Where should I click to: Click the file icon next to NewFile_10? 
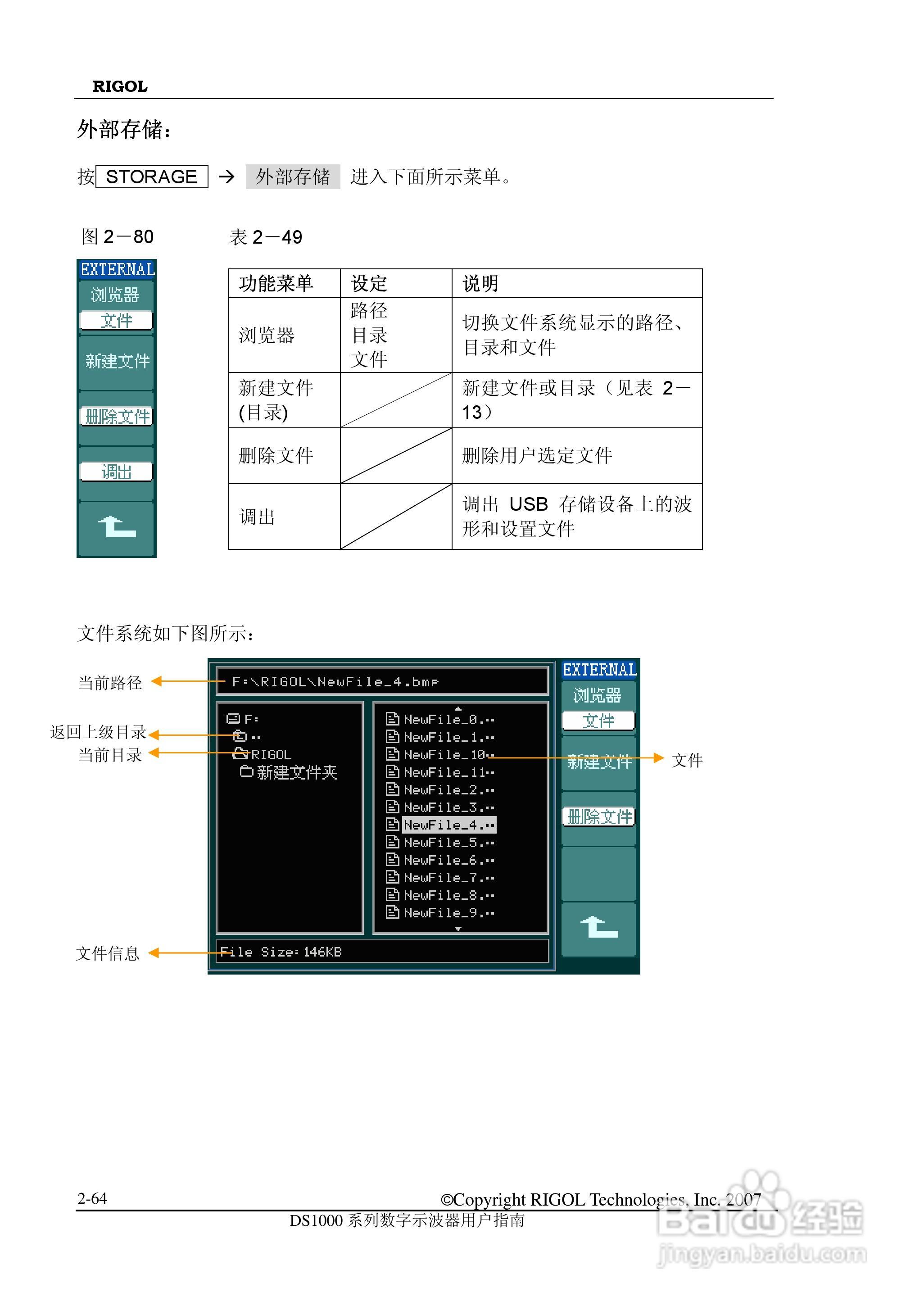pyautogui.click(x=393, y=756)
